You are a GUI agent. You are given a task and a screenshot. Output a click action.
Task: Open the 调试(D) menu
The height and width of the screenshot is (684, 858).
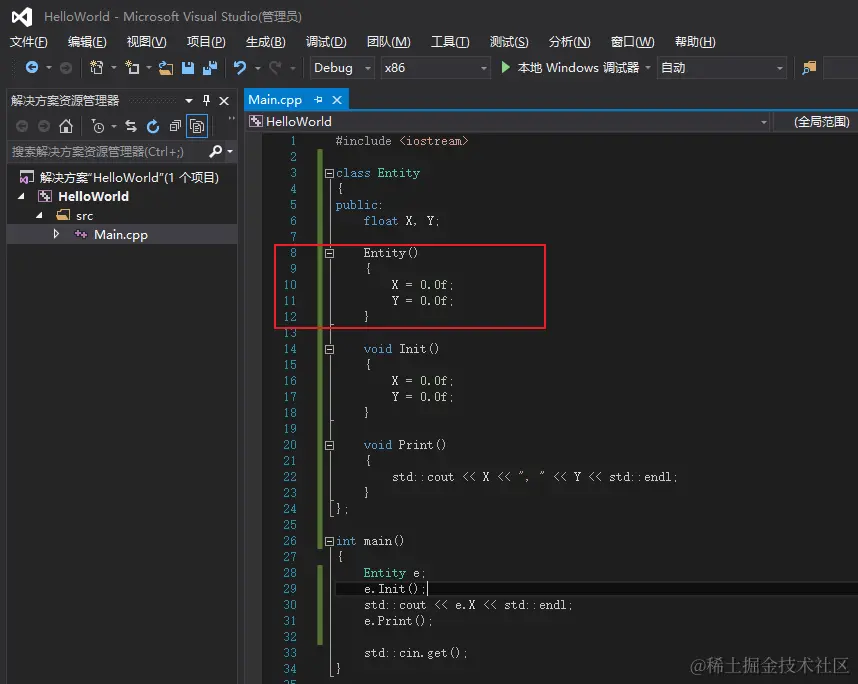(326, 42)
